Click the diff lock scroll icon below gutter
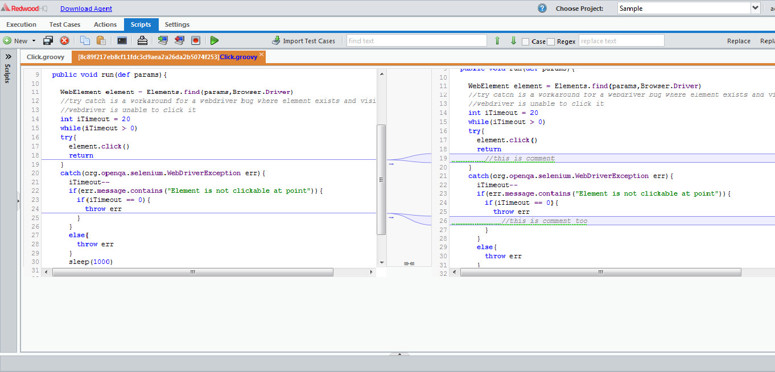The image size is (775, 372). coord(409,264)
